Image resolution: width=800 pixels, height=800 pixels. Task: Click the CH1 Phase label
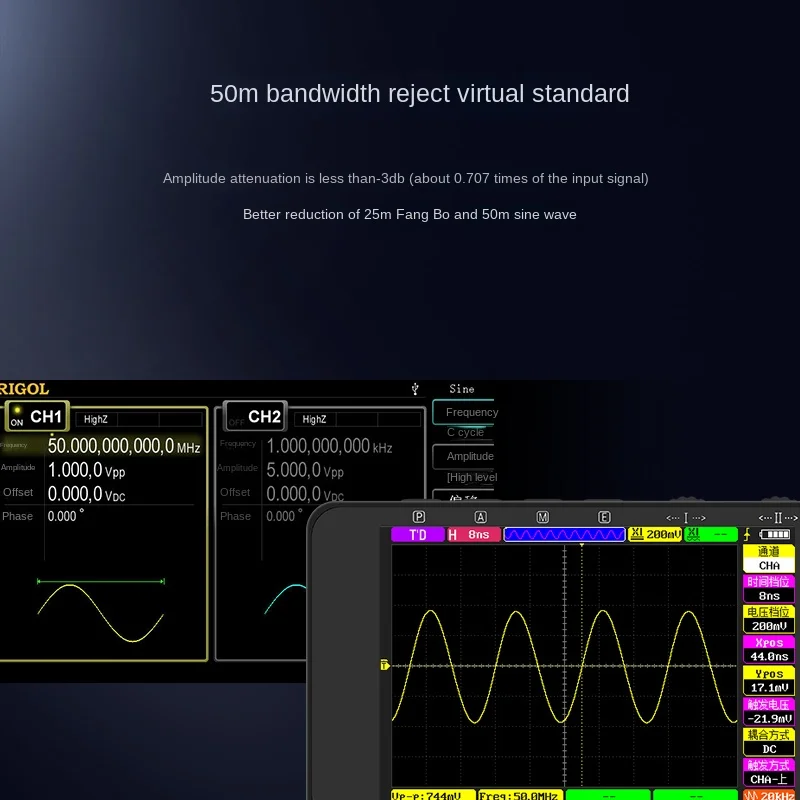(17, 516)
